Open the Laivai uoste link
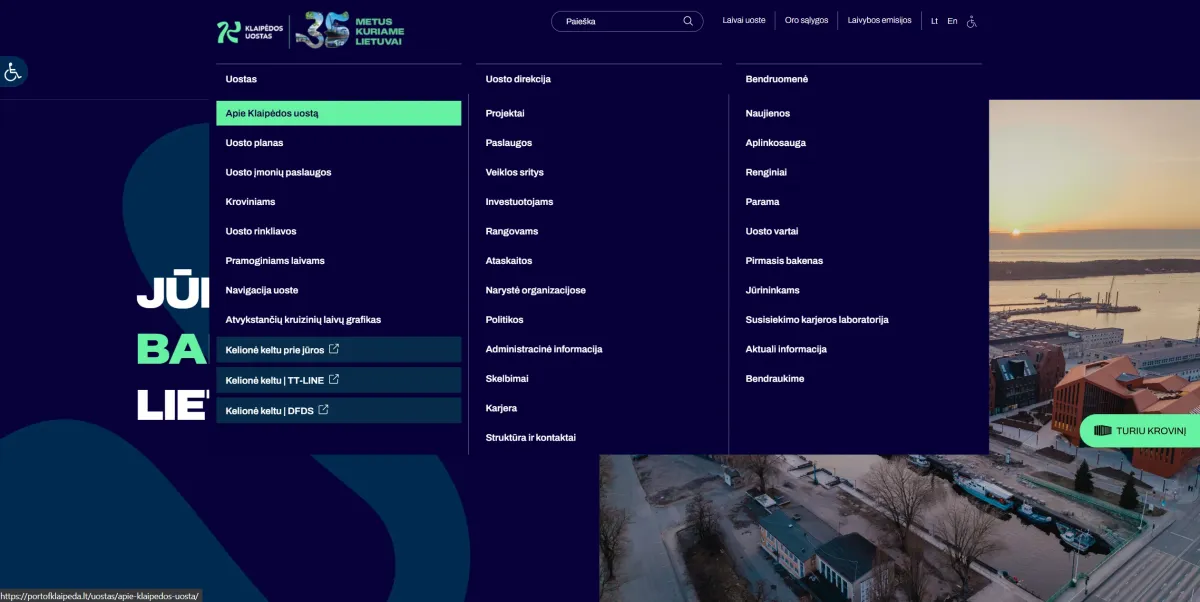The height and width of the screenshot is (602, 1200). pos(744,20)
